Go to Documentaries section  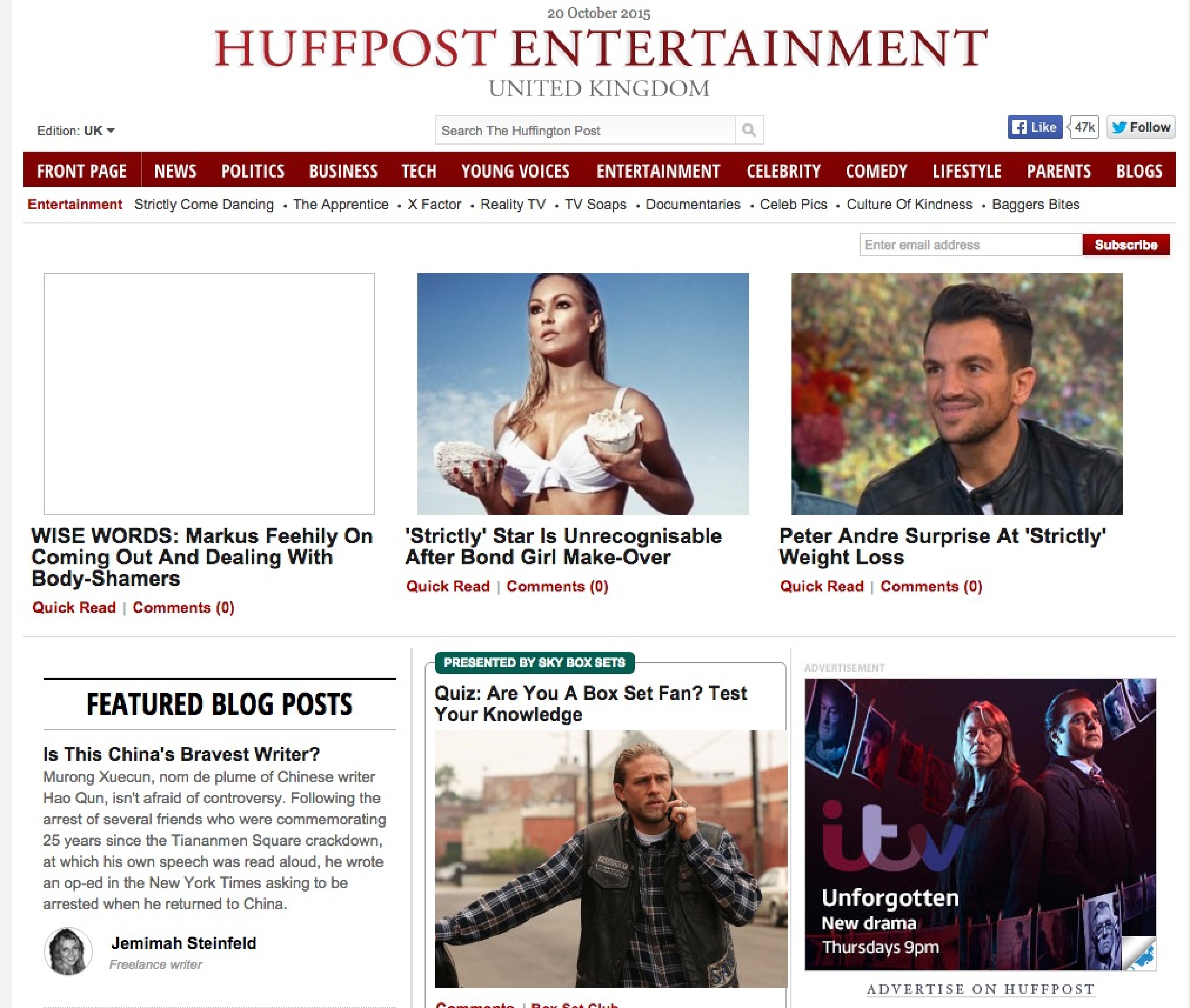(693, 204)
